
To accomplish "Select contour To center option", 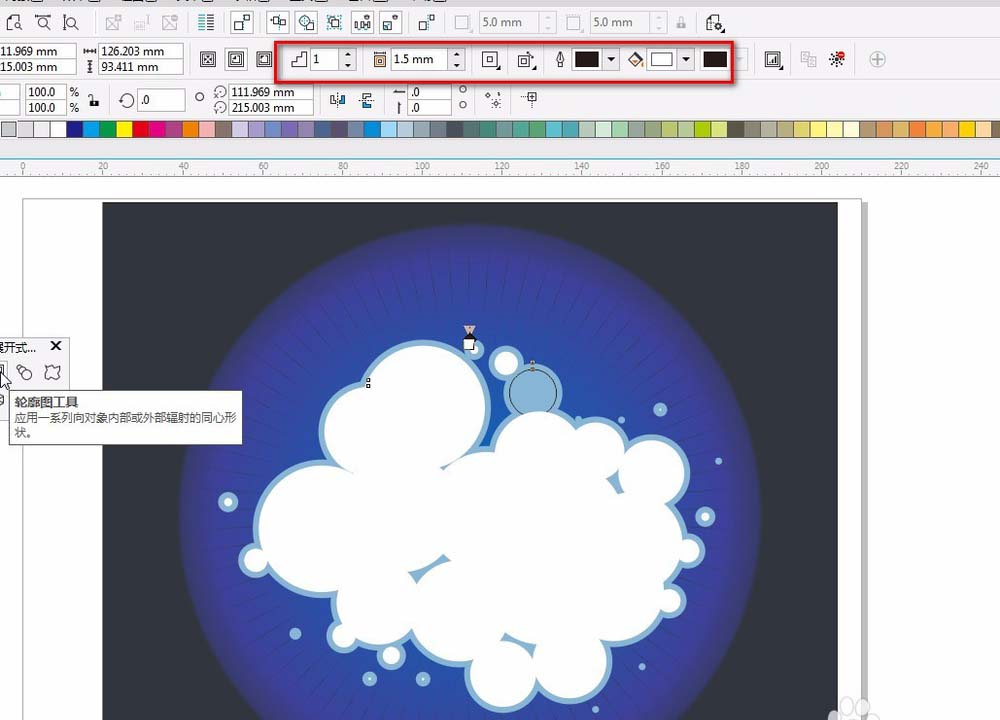I will pyautogui.click(x=208, y=59).
